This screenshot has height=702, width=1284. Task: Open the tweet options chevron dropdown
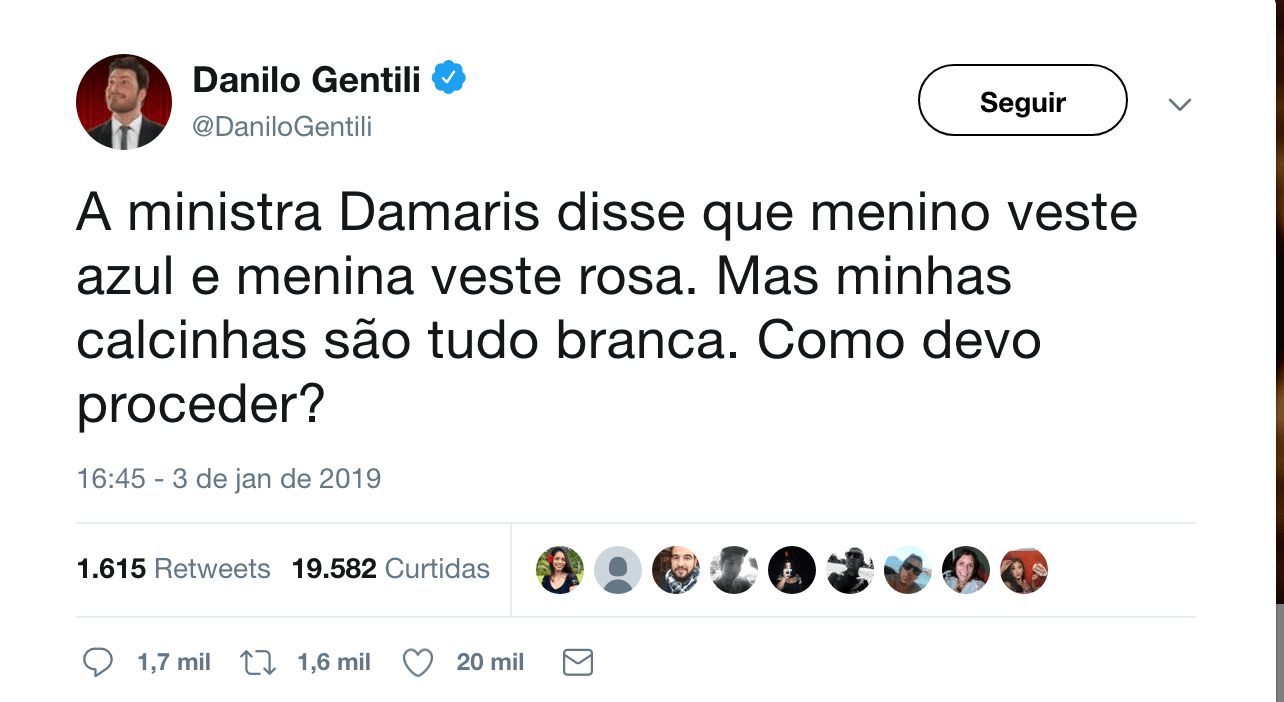1180,104
